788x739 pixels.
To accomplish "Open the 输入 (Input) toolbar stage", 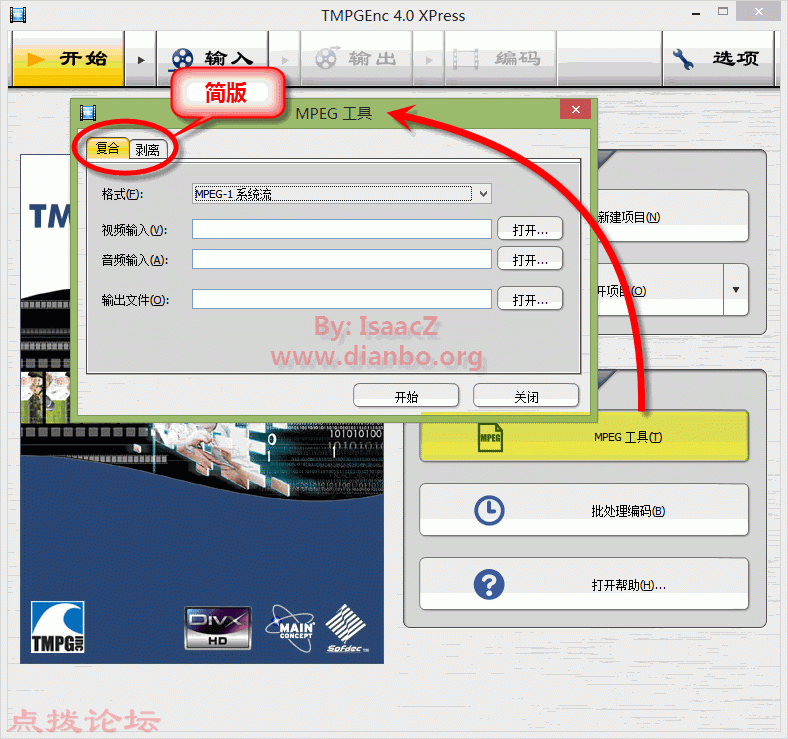I will click(x=212, y=58).
